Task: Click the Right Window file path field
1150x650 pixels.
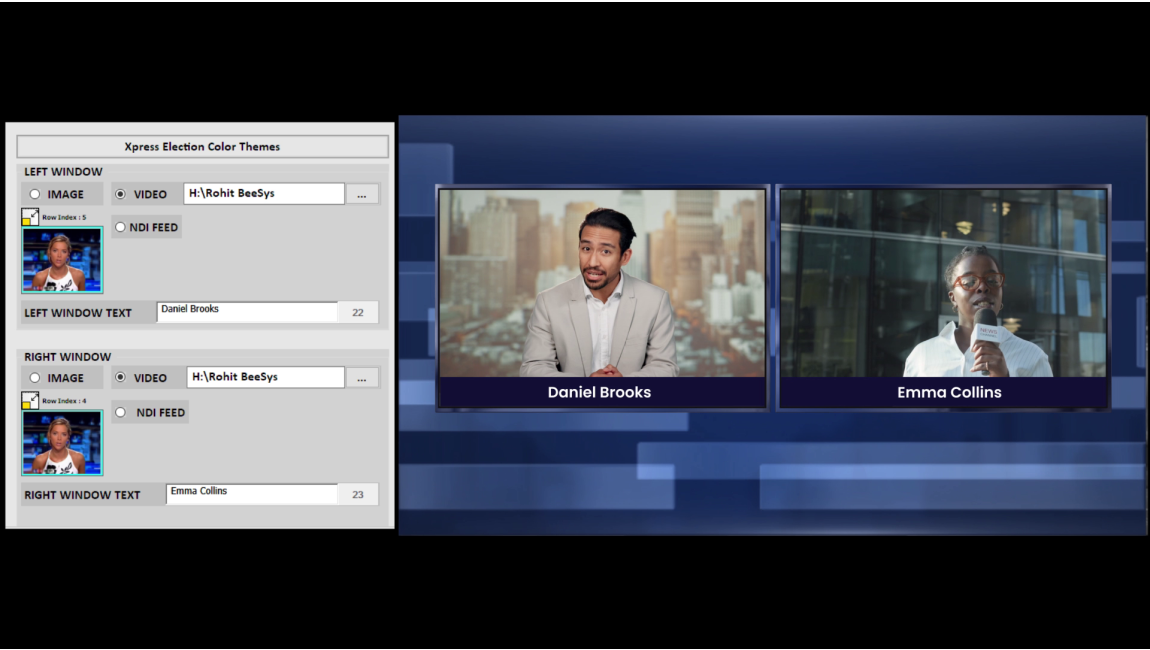Action: (265, 378)
